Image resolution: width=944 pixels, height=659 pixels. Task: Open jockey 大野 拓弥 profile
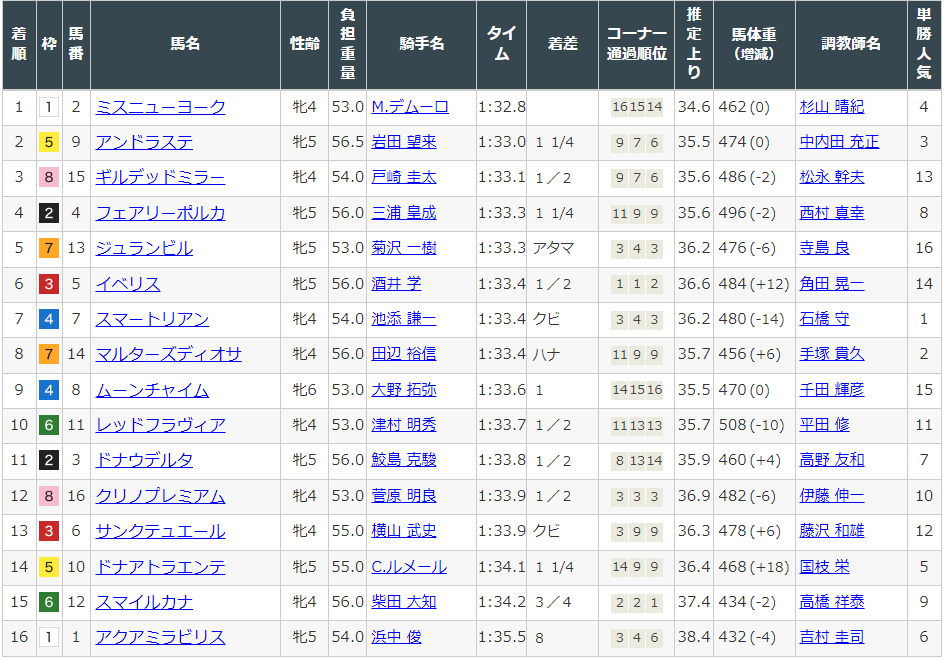click(403, 390)
